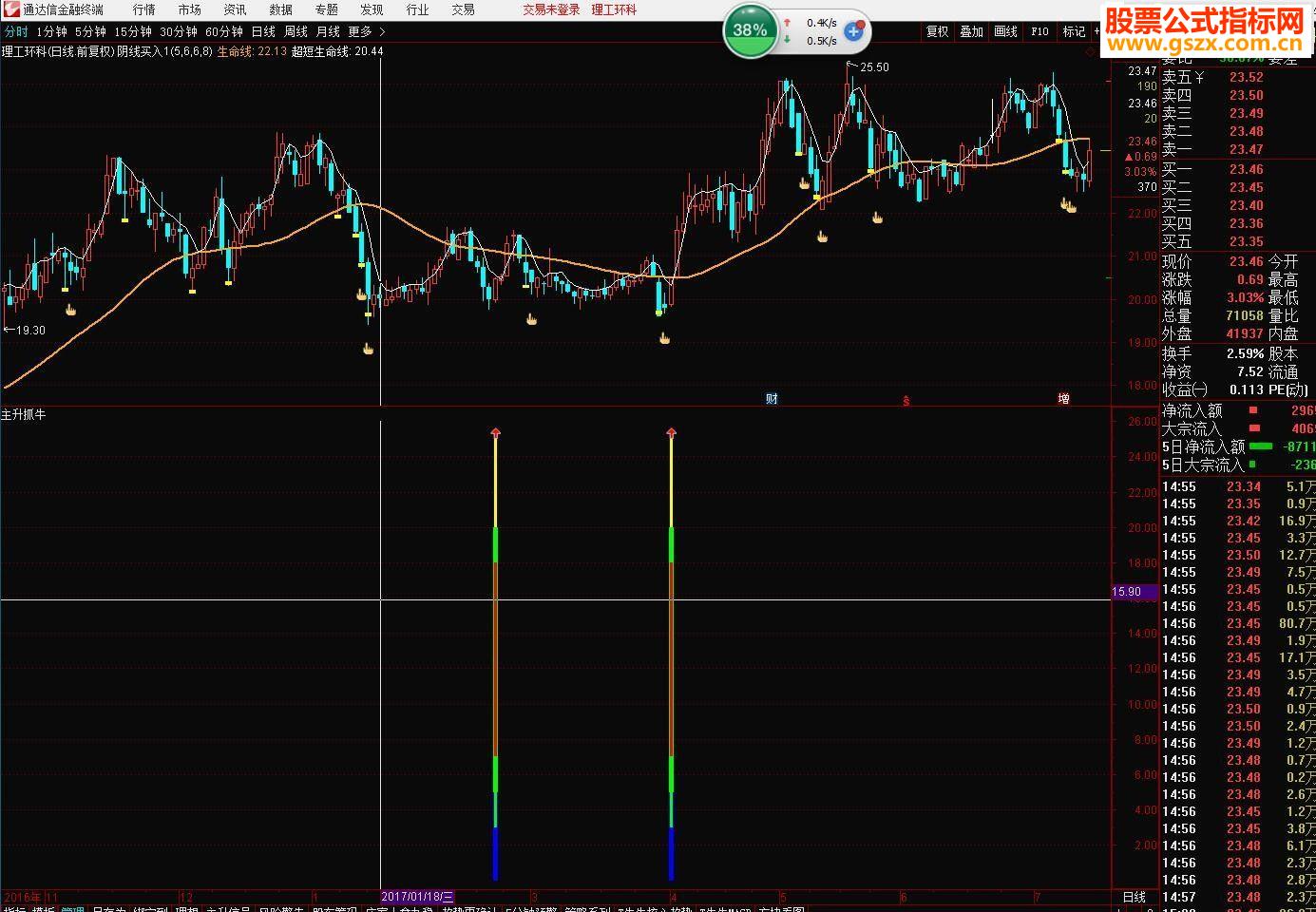
Task: Open the 发现 menu
Action: 372,9
